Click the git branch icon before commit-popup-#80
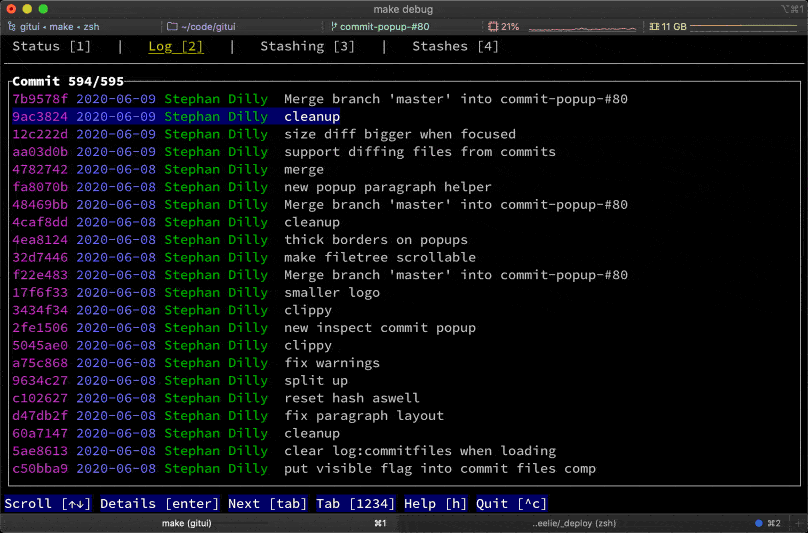Screen dimensions: 808x533 coord(332,26)
